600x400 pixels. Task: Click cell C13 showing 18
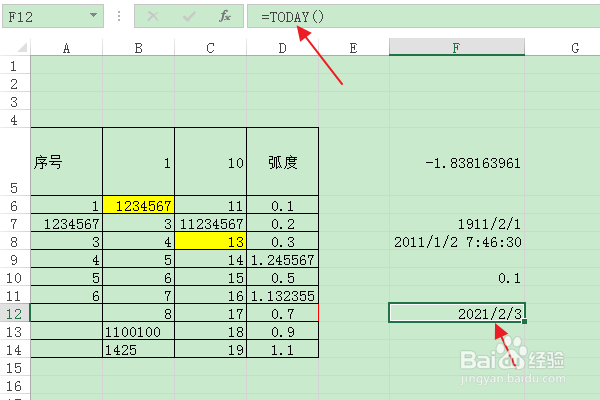pos(210,331)
